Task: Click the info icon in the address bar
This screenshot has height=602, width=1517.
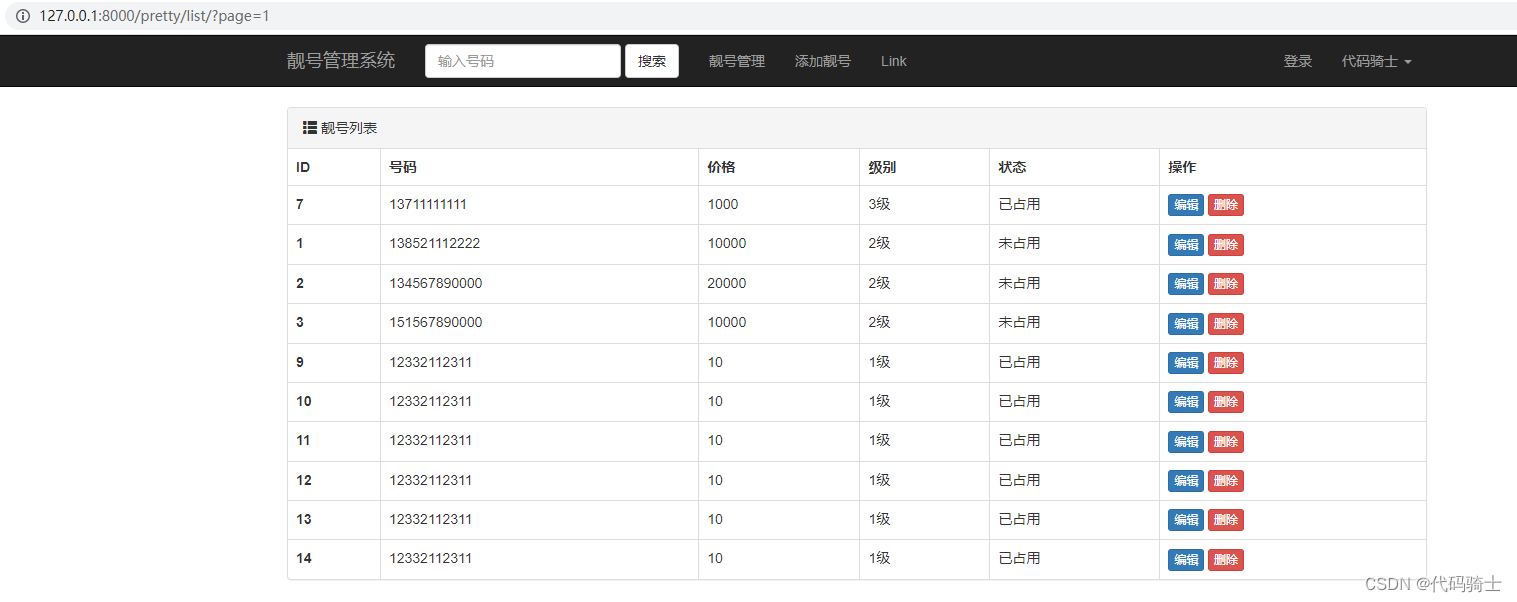Action: point(22,16)
